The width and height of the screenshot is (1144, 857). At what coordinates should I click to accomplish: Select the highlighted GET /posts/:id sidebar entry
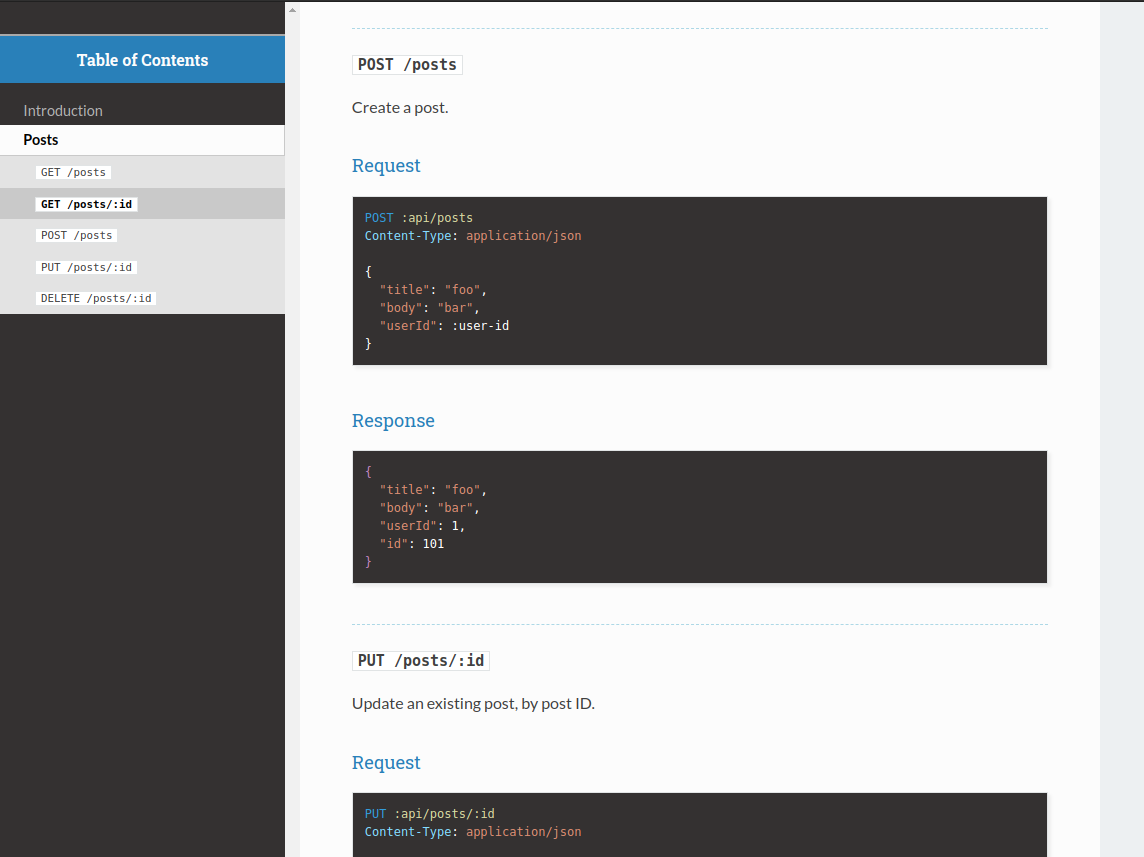86,204
